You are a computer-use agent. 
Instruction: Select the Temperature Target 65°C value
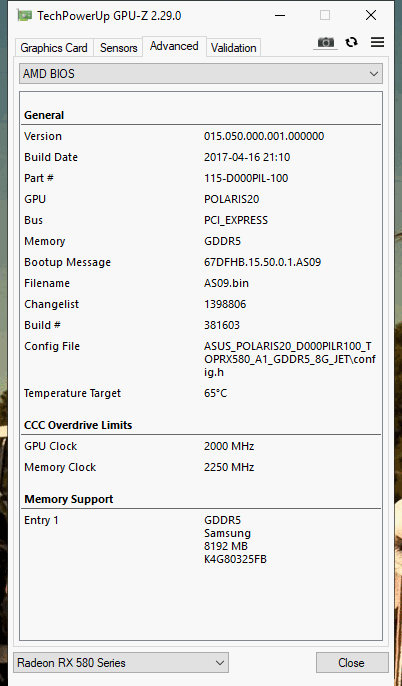(215, 393)
